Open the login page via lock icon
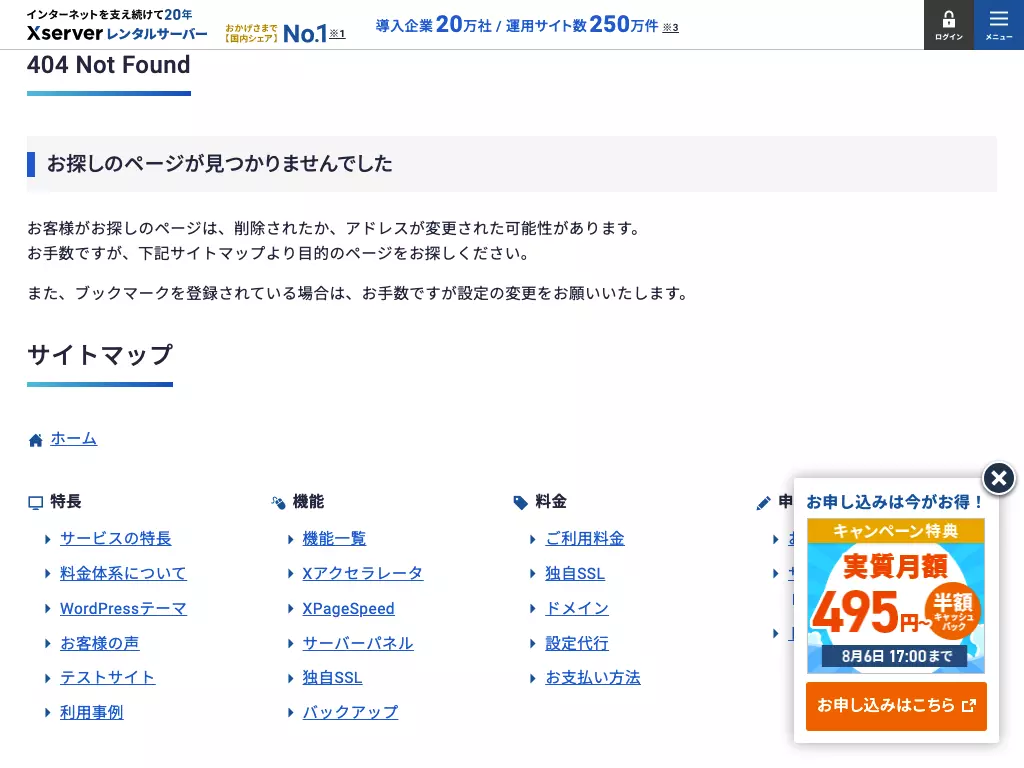 pos(948,25)
